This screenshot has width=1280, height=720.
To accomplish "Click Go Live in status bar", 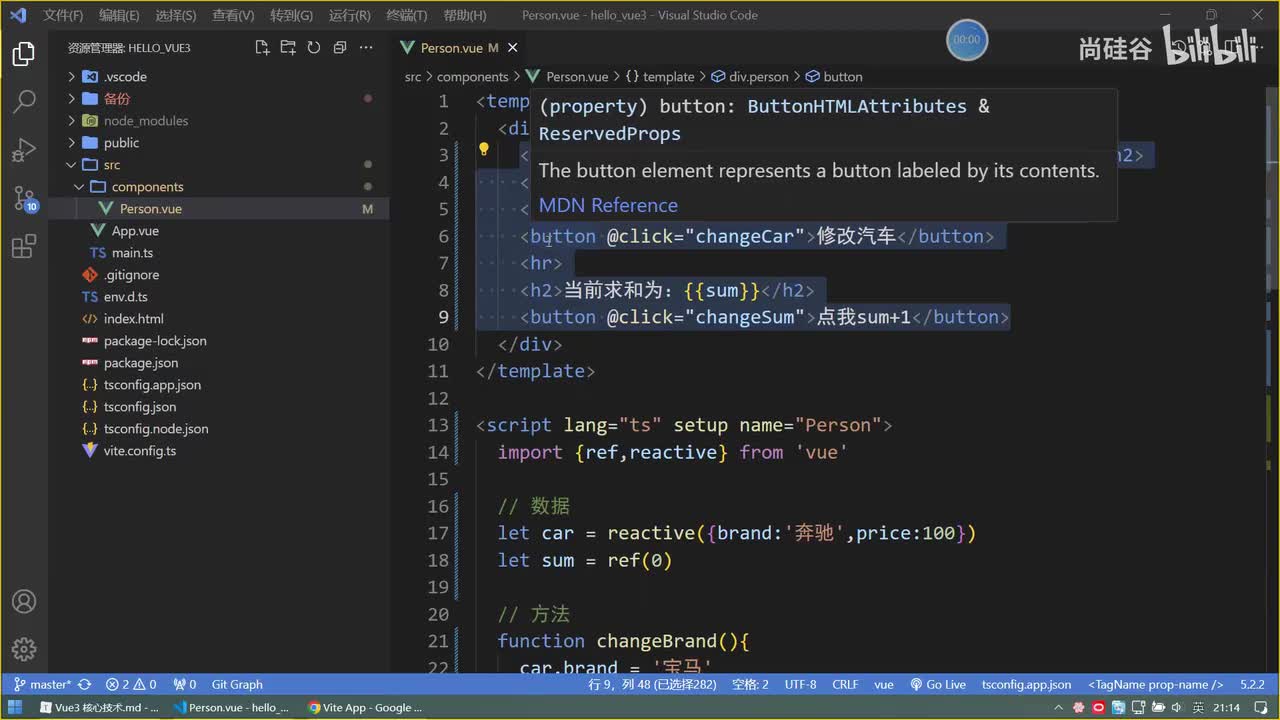I will [x=938, y=685].
